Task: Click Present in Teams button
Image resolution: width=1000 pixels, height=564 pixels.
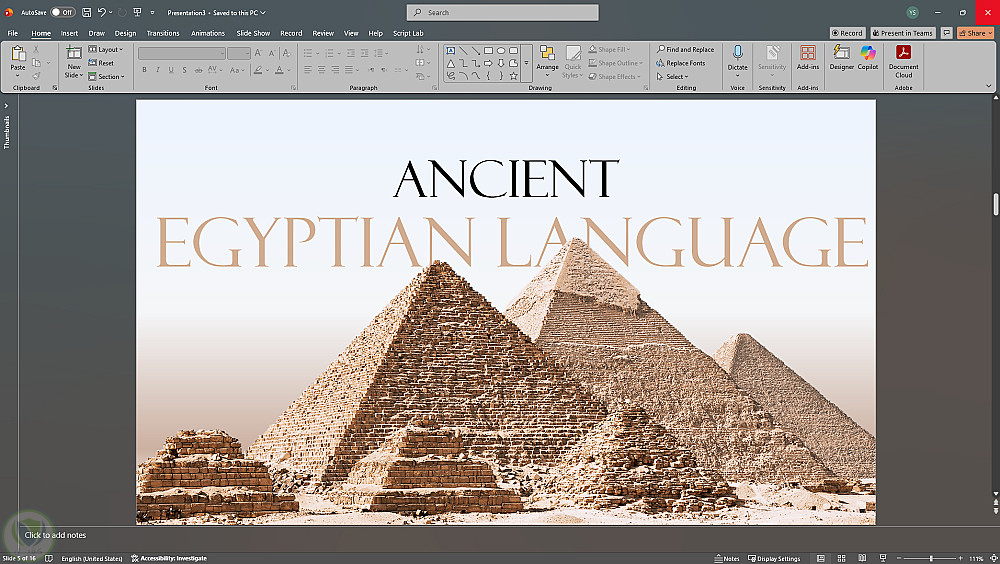Action: tap(903, 33)
